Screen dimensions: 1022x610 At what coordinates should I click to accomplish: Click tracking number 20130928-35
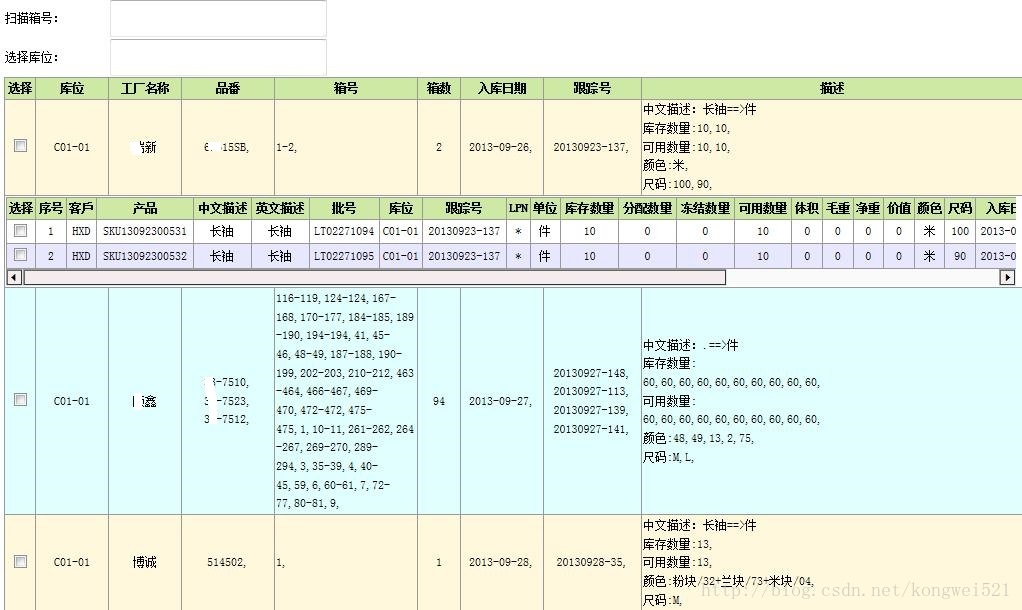(x=591, y=562)
